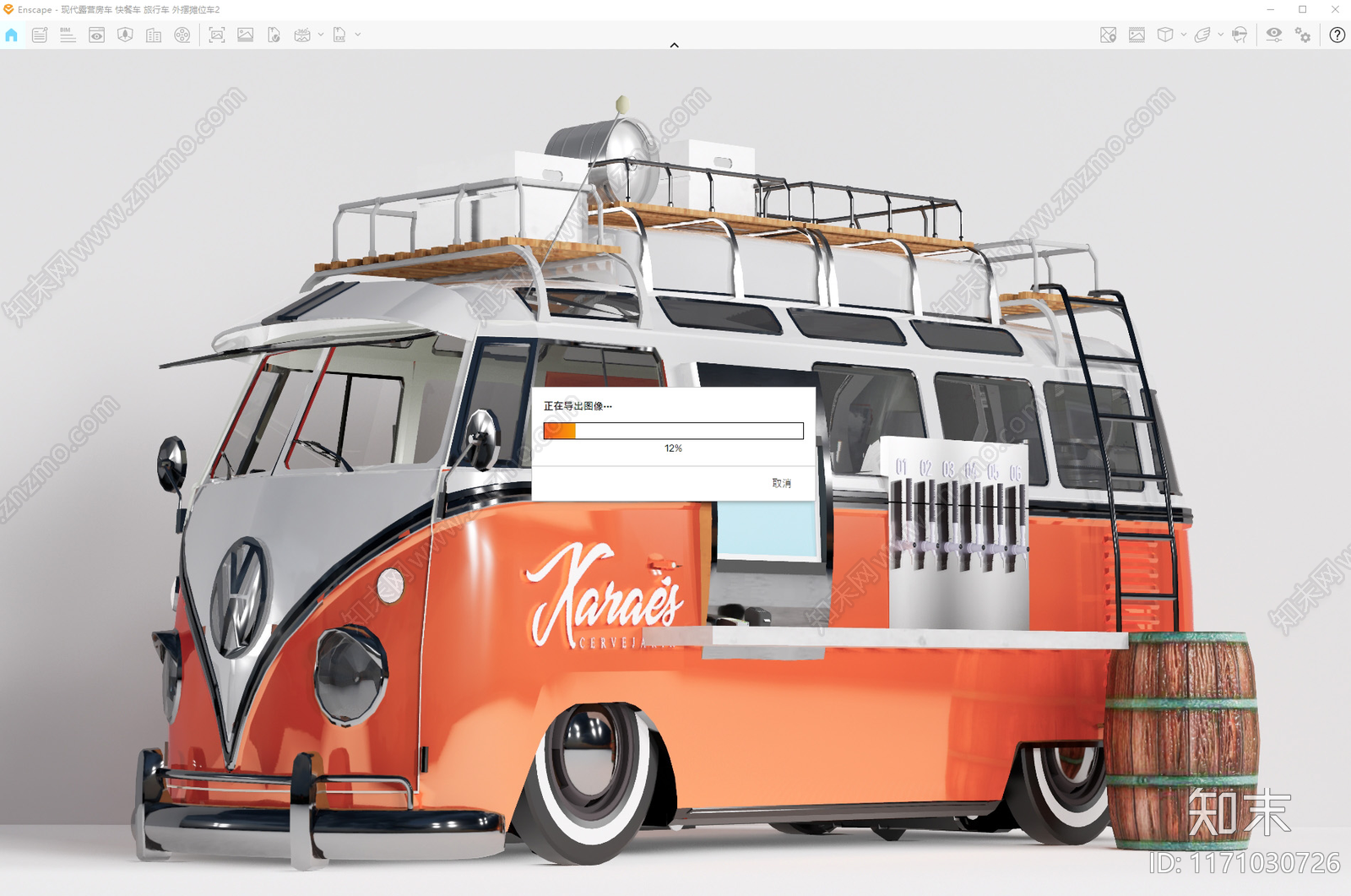Toggle the Safe Frame map-pin icon

(1109, 35)
